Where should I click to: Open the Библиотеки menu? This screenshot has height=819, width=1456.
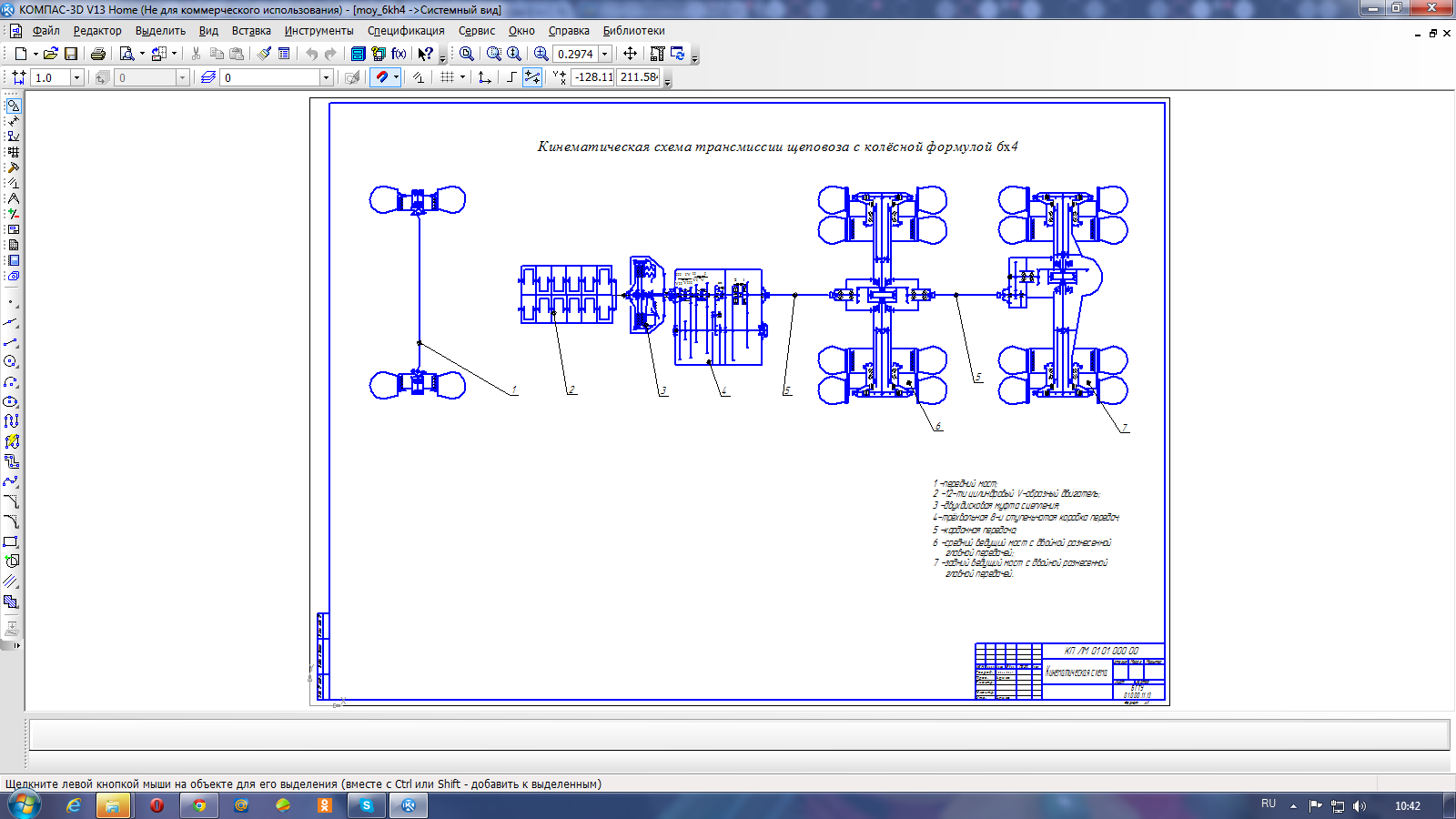pos(633,31)
